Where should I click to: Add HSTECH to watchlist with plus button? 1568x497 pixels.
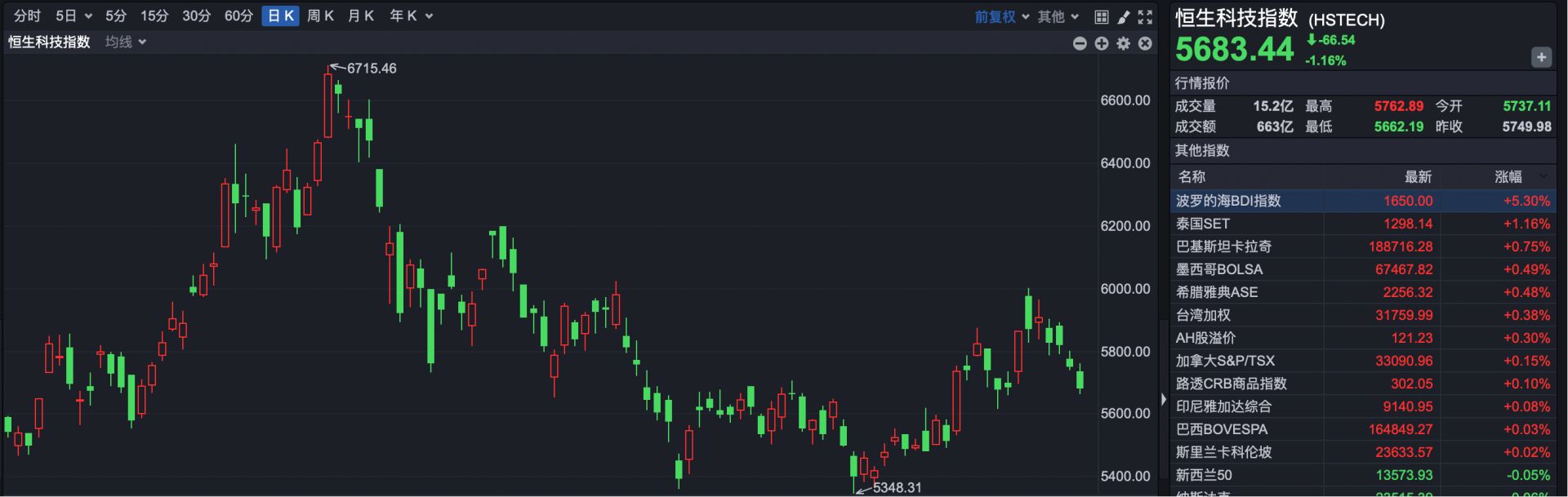[1540, 57]
